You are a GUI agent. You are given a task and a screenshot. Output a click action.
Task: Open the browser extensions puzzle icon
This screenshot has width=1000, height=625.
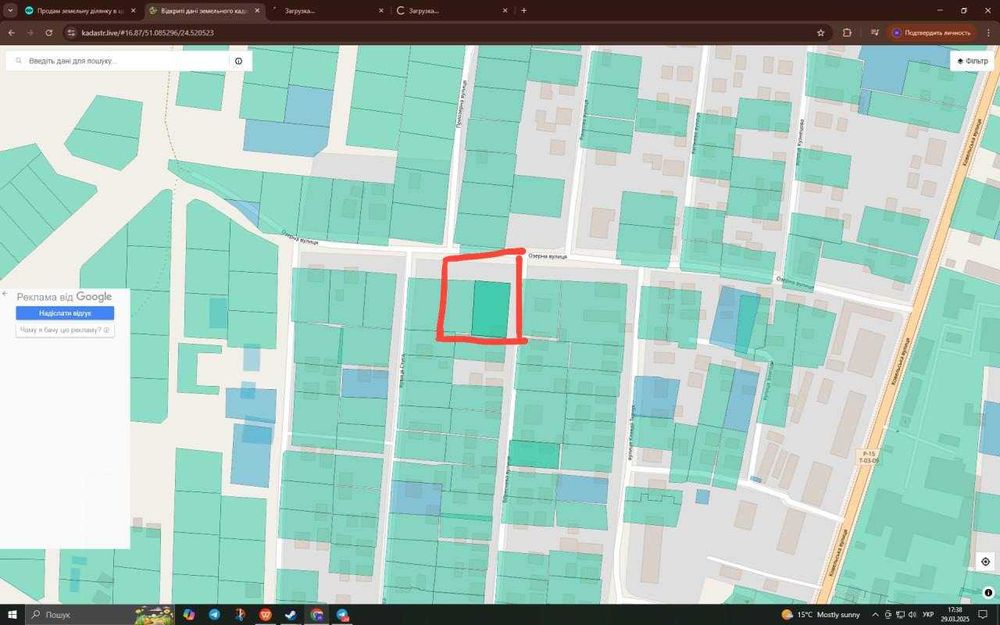pyautogui.click(x=847, y=32)
